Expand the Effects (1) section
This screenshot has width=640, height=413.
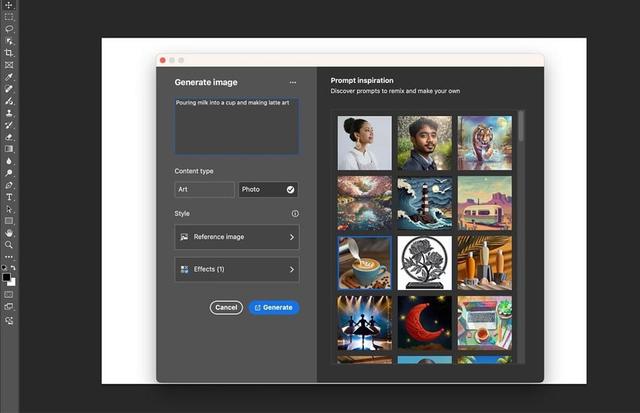tap(236, 269)
